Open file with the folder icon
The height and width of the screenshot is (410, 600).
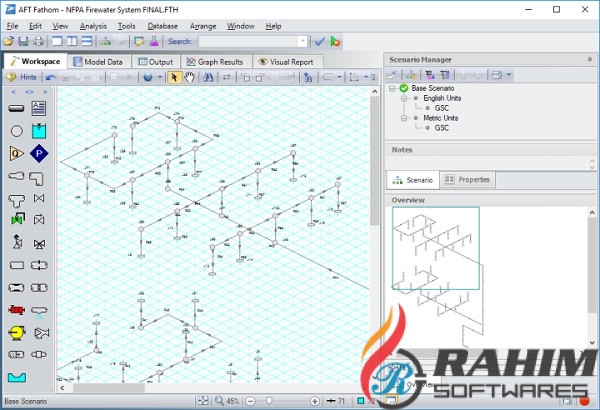point(9,41)
